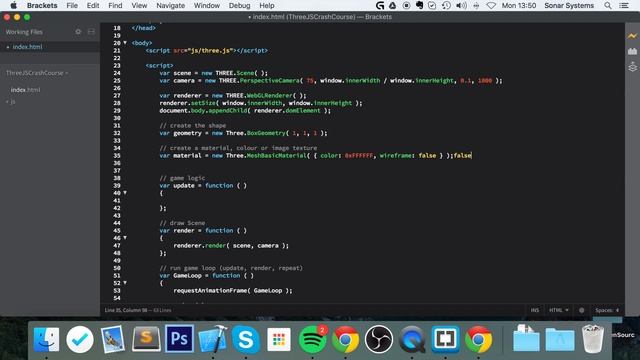Viewport: 640px width, 360px height.
Task: Open Spotlight search magnifier
Action: pos(608,6)
